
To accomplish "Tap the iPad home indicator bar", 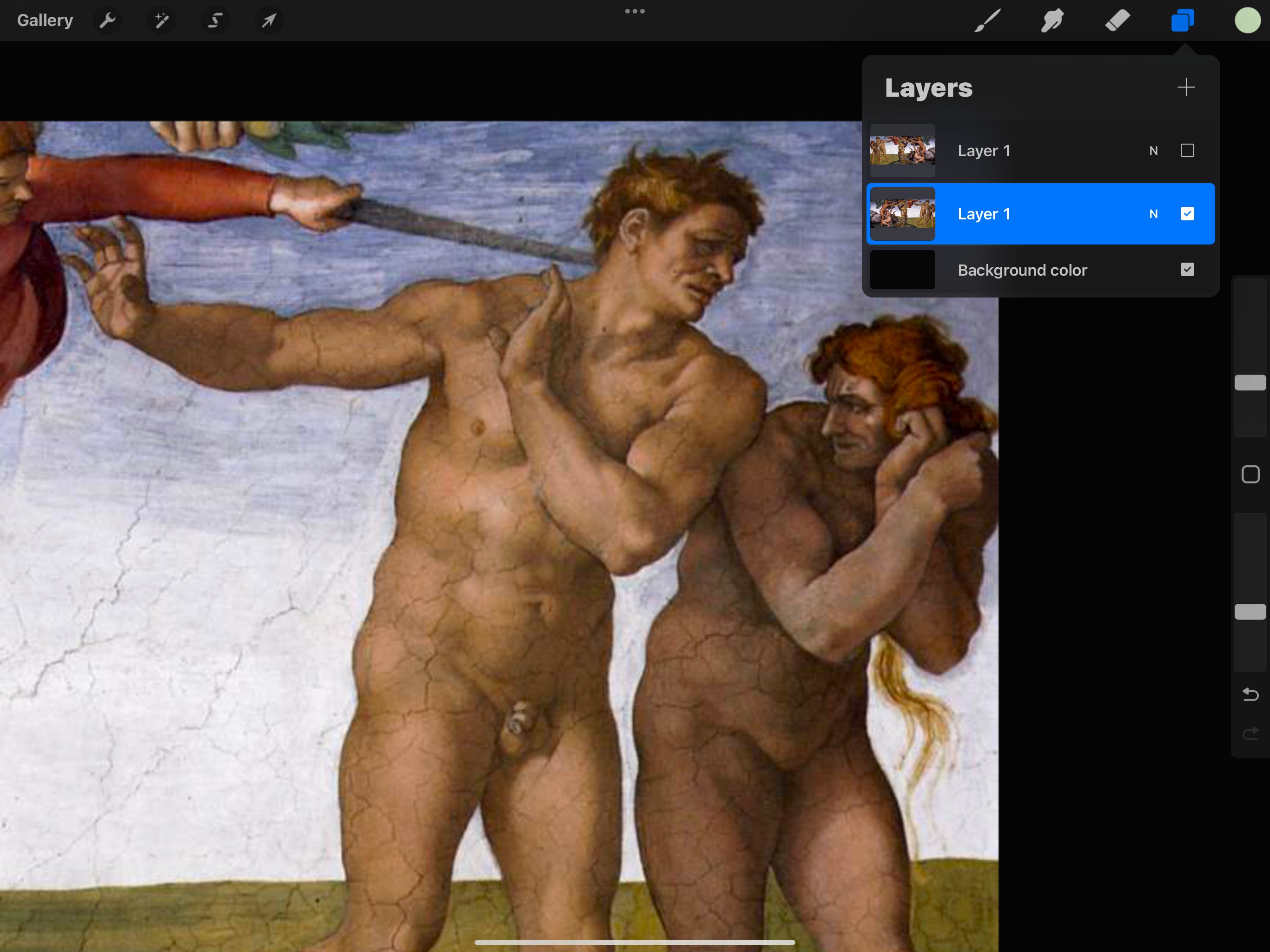I will 635,942.
